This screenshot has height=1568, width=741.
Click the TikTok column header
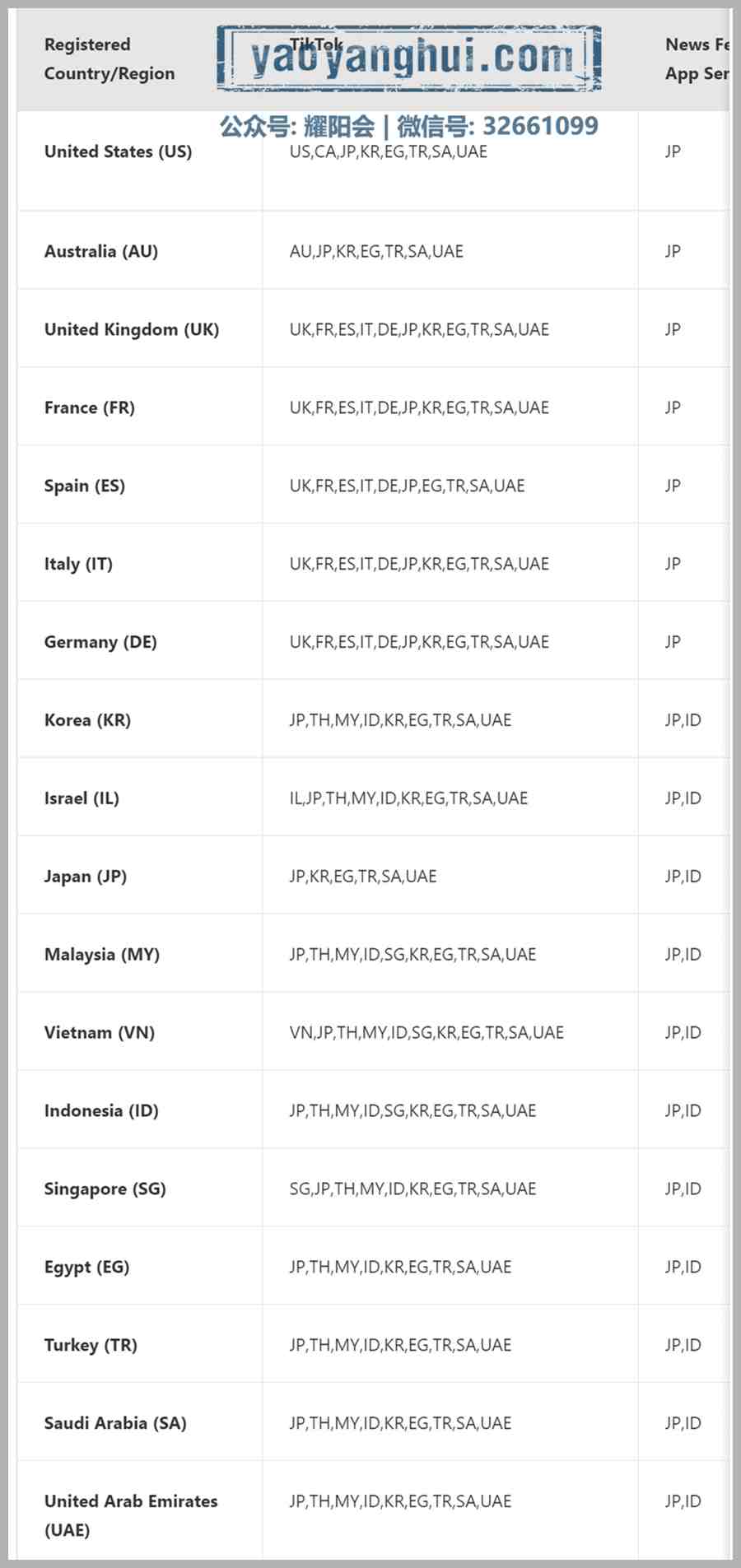(x=316, y=44)
